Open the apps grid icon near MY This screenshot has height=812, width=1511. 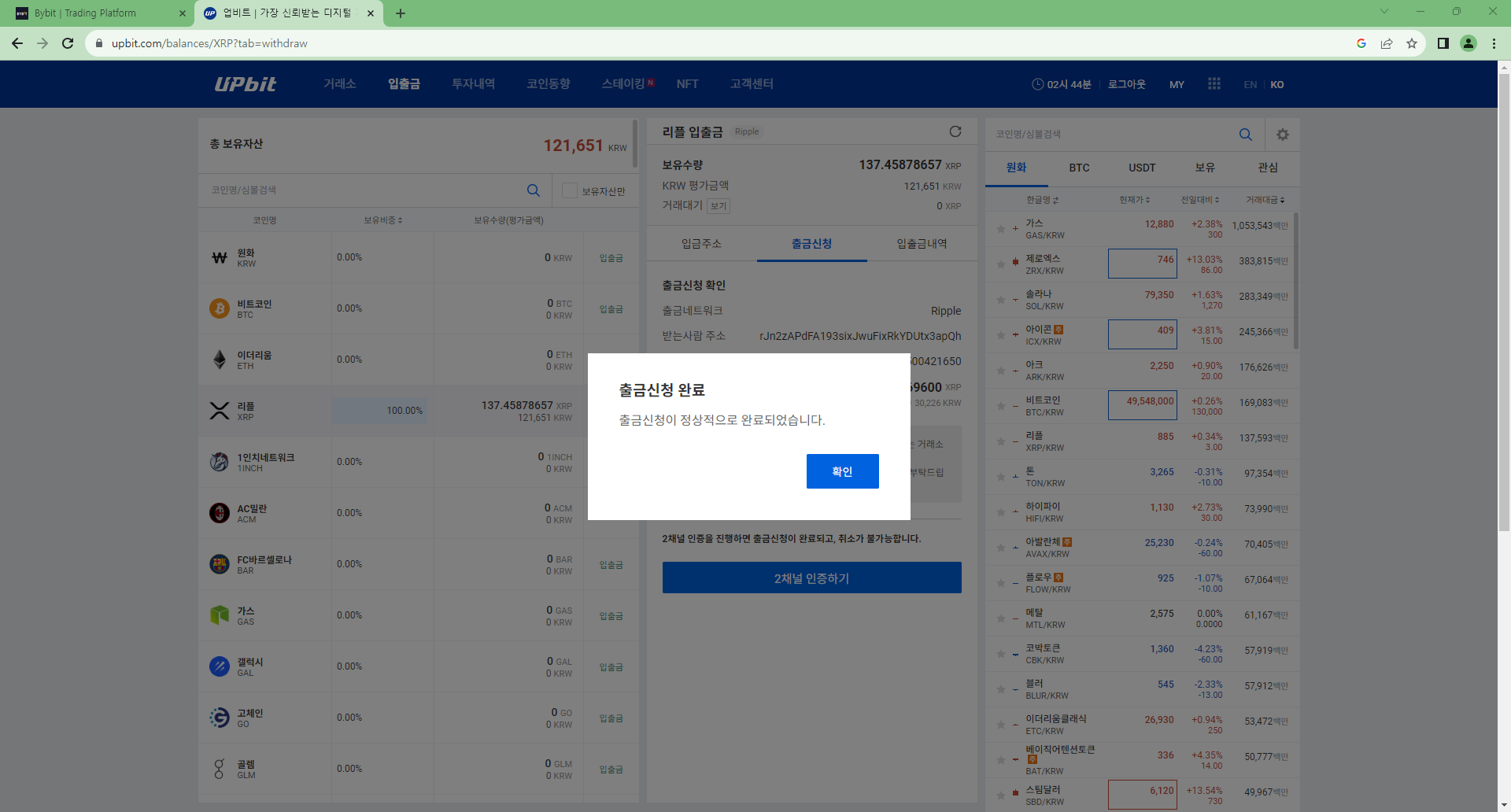coord(1214,83)
